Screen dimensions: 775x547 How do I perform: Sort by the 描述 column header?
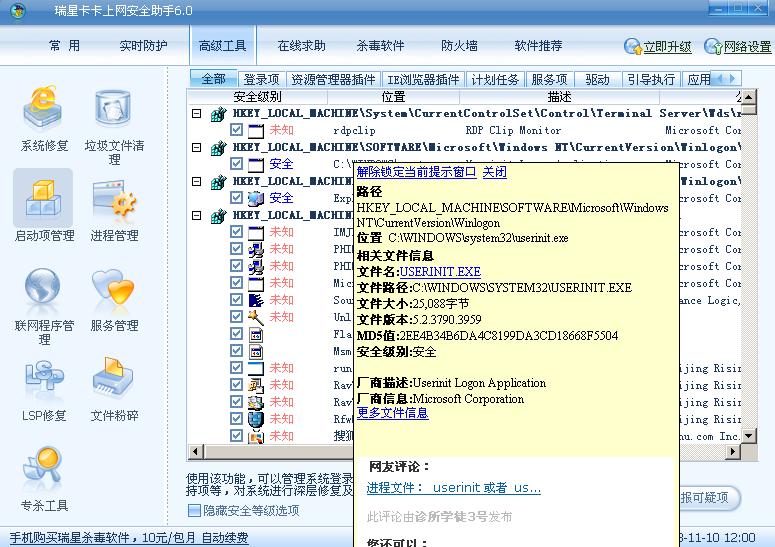point(560,97)
